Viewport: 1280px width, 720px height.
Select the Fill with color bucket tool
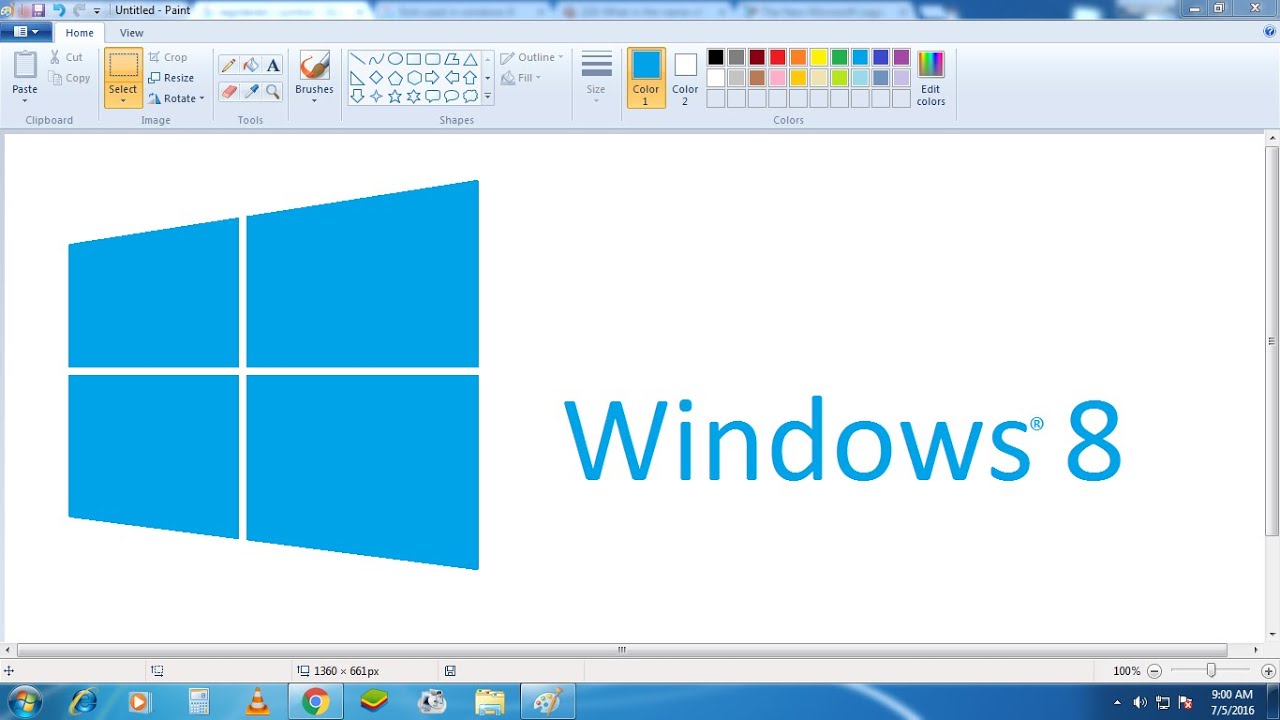251,65
